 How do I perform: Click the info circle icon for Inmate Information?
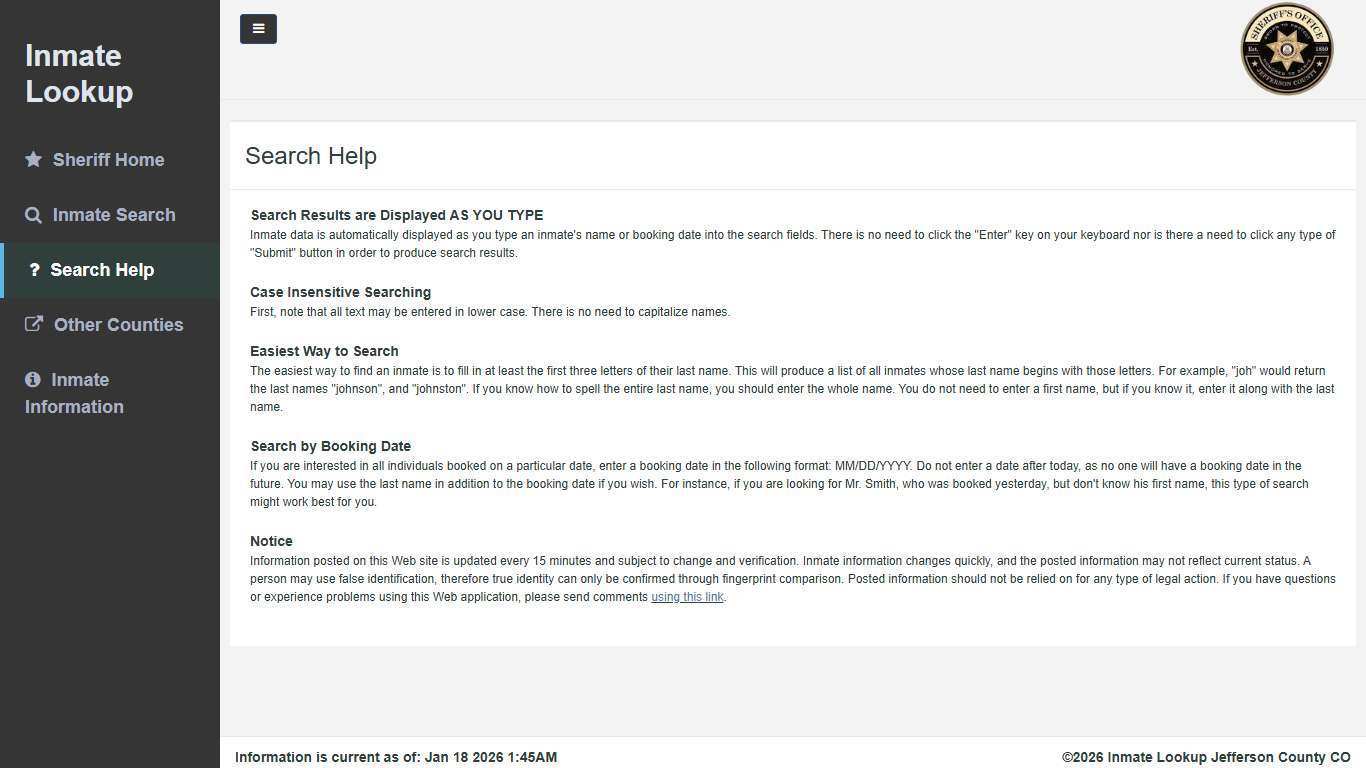click(x=33, y=380)
